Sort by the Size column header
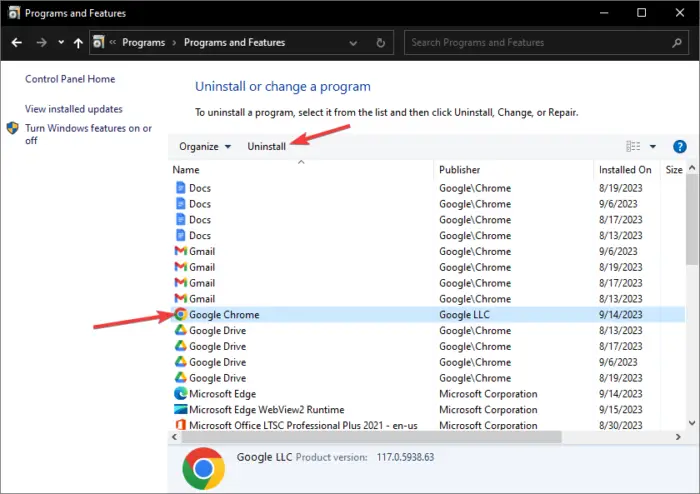 [673, 170]
